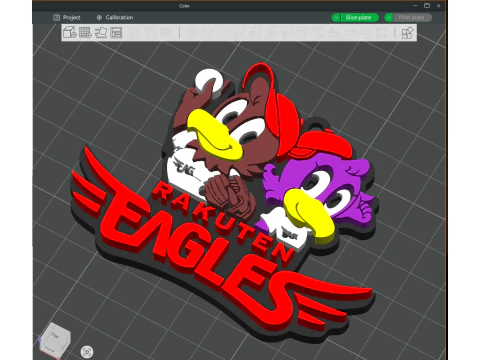Expand the Slice plate dropdown arrow
Viewport: 480px width, 360px height.
coord(336,18)
